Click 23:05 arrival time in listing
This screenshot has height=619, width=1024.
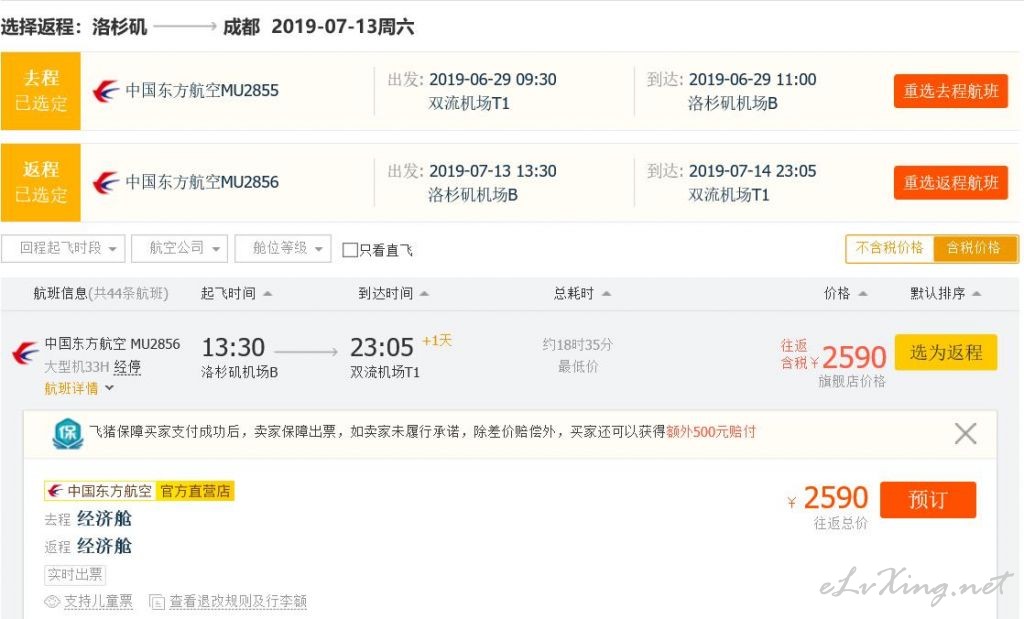[382, 347]
